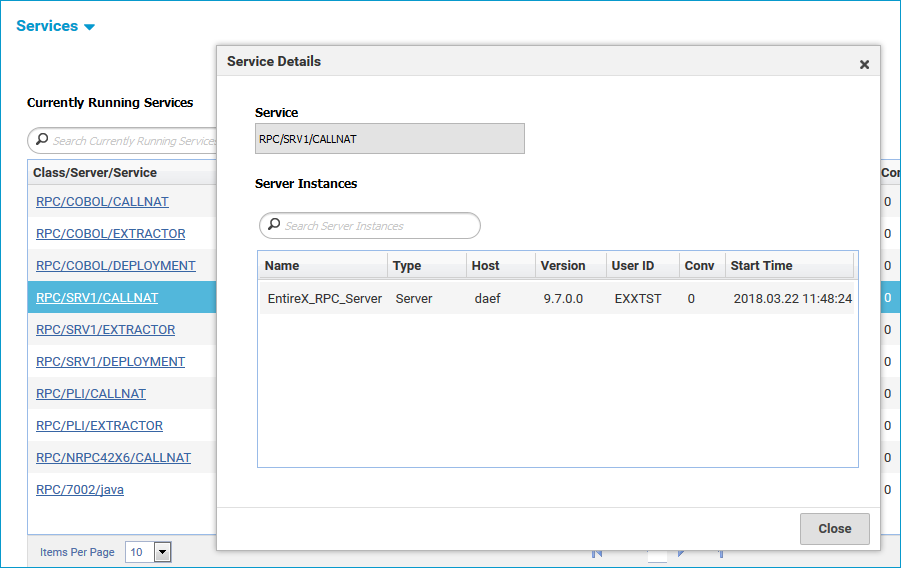Click the Search Server Instances field
The image size is (901, 568).
pos(370,225)
